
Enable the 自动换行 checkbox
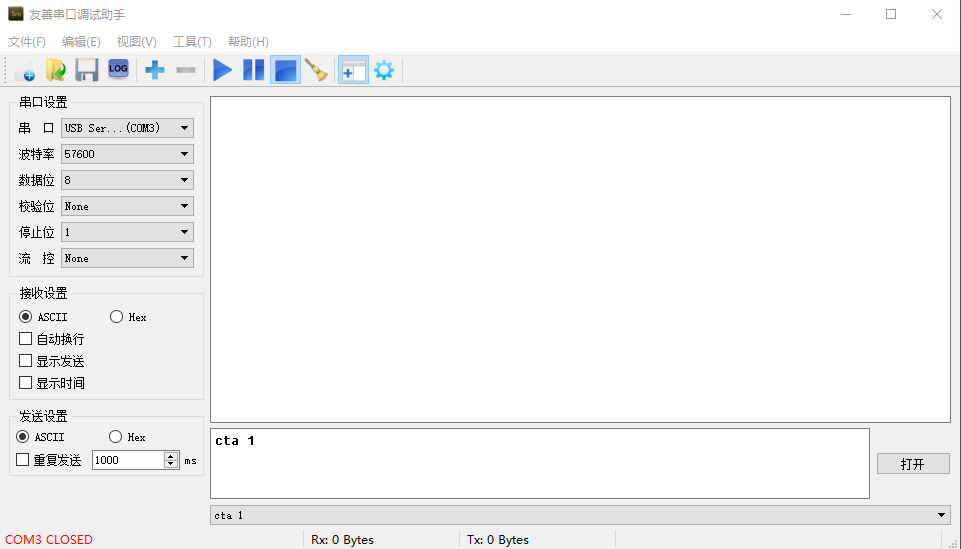(x=26, y=339)
